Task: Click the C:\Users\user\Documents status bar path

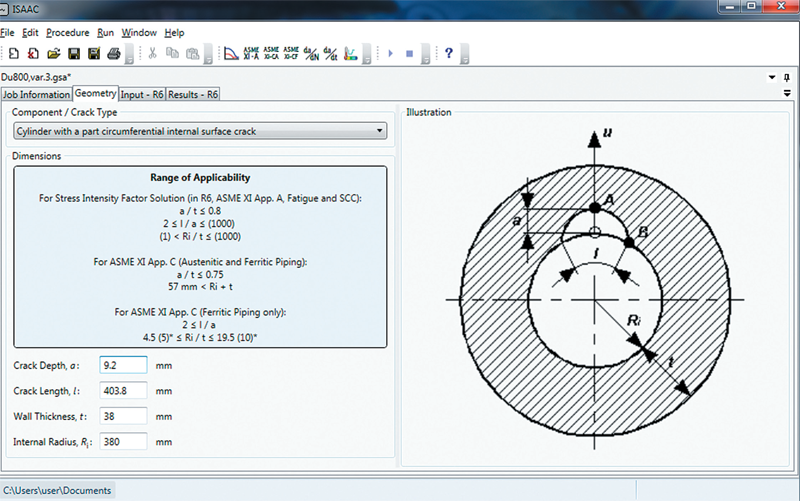Action: pyautogui.click(x=57, y=490)
